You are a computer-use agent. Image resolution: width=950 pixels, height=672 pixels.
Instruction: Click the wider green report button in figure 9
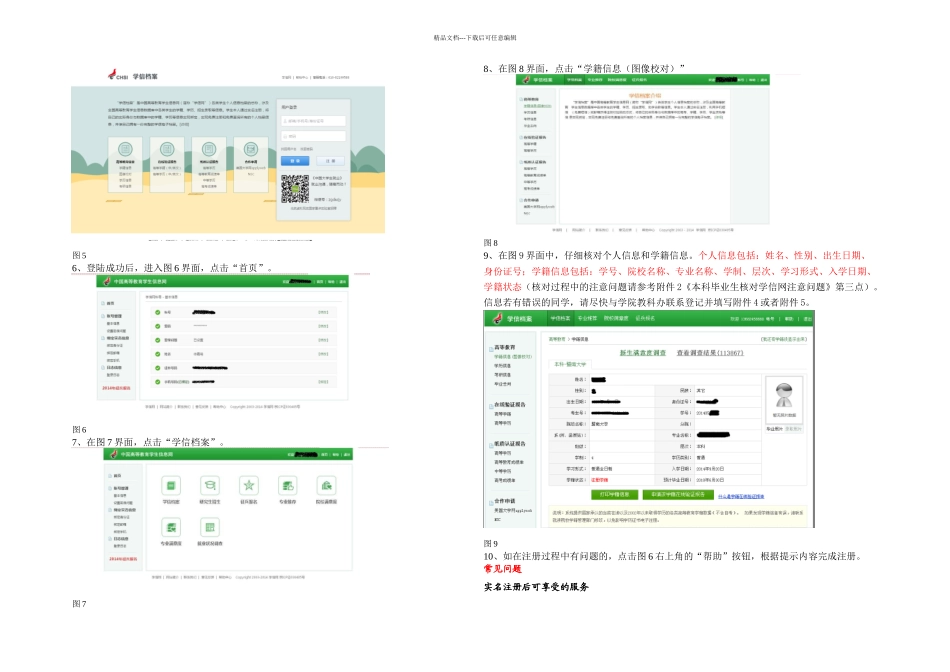678,494
